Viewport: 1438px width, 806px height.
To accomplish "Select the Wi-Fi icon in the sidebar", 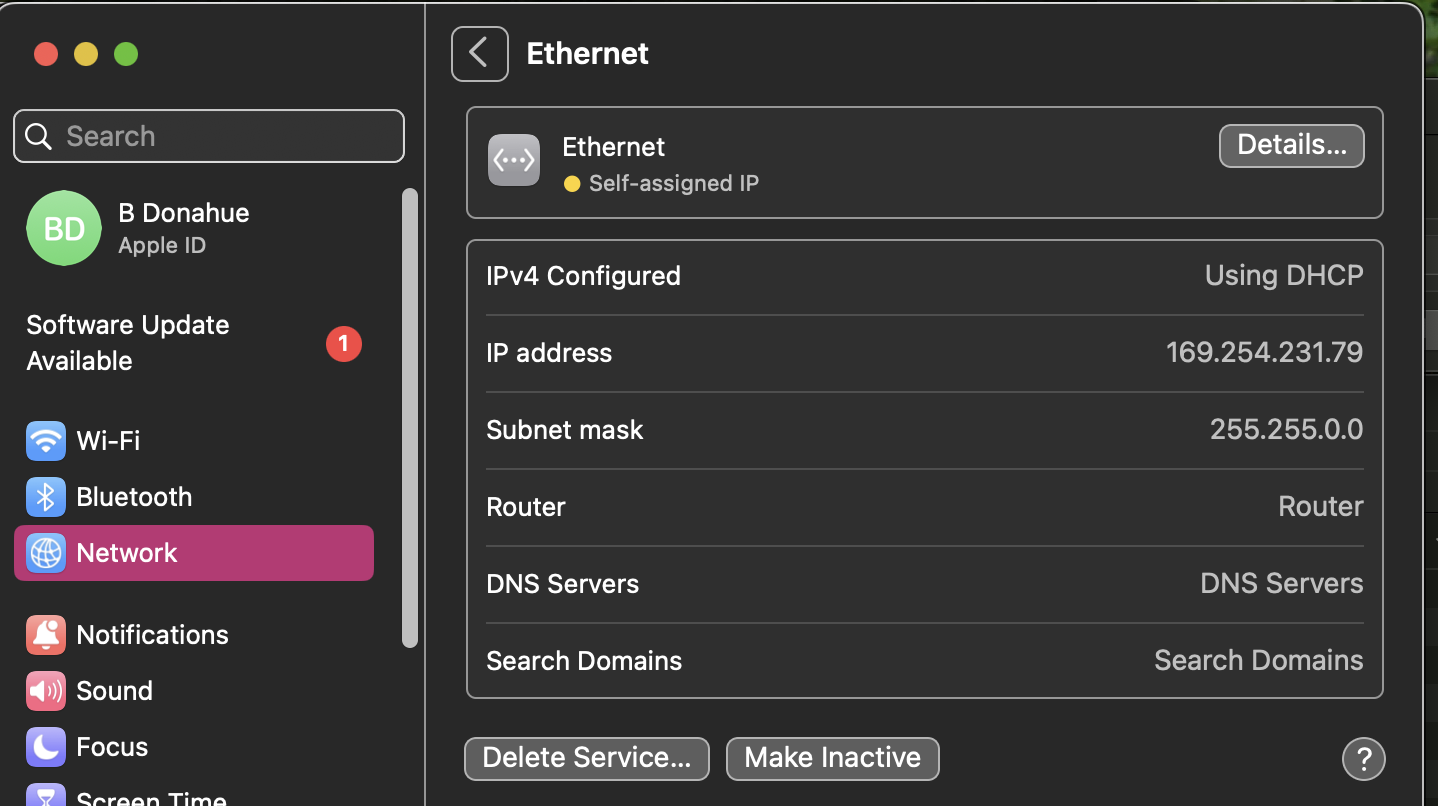I will point(44,441).
